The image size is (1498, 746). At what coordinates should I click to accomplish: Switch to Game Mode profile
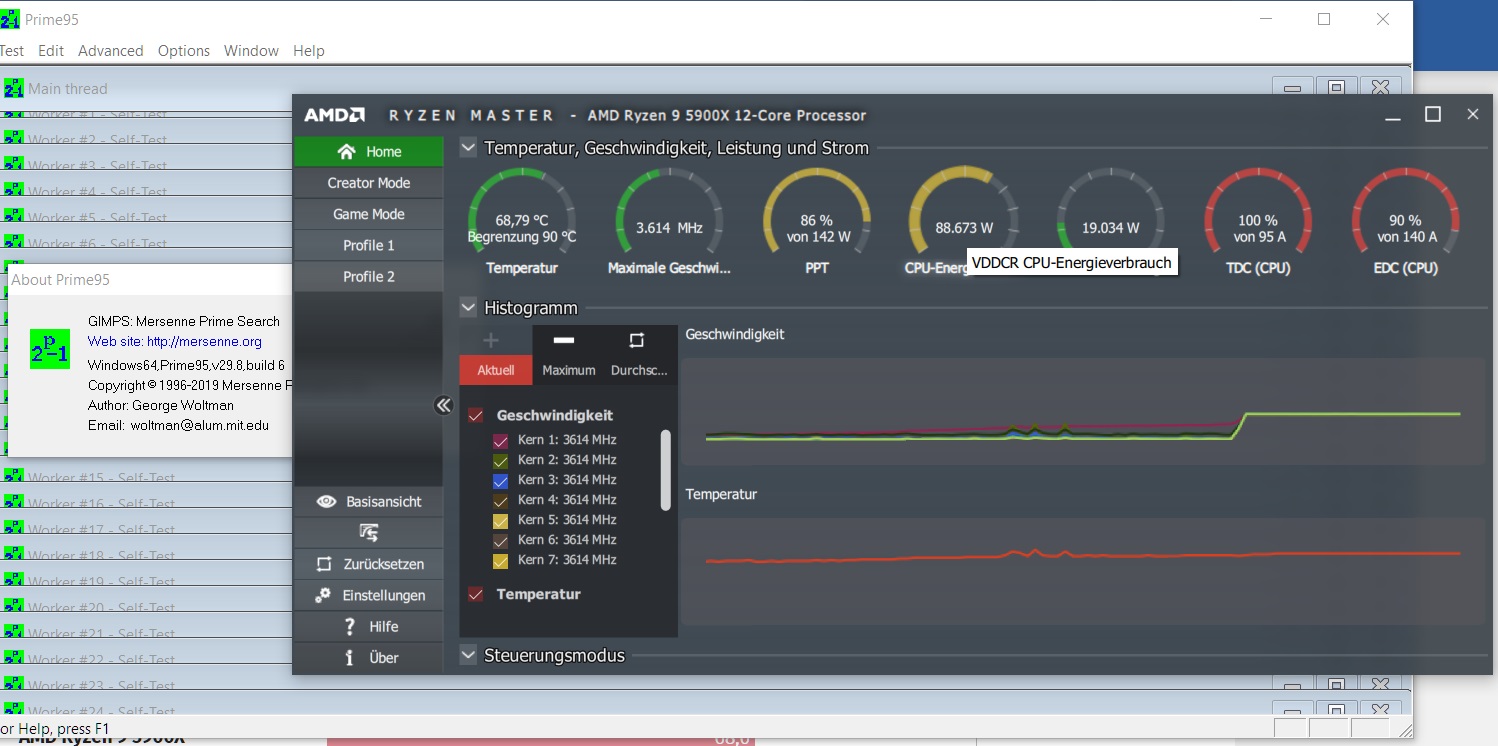click(x=368, y=214)
